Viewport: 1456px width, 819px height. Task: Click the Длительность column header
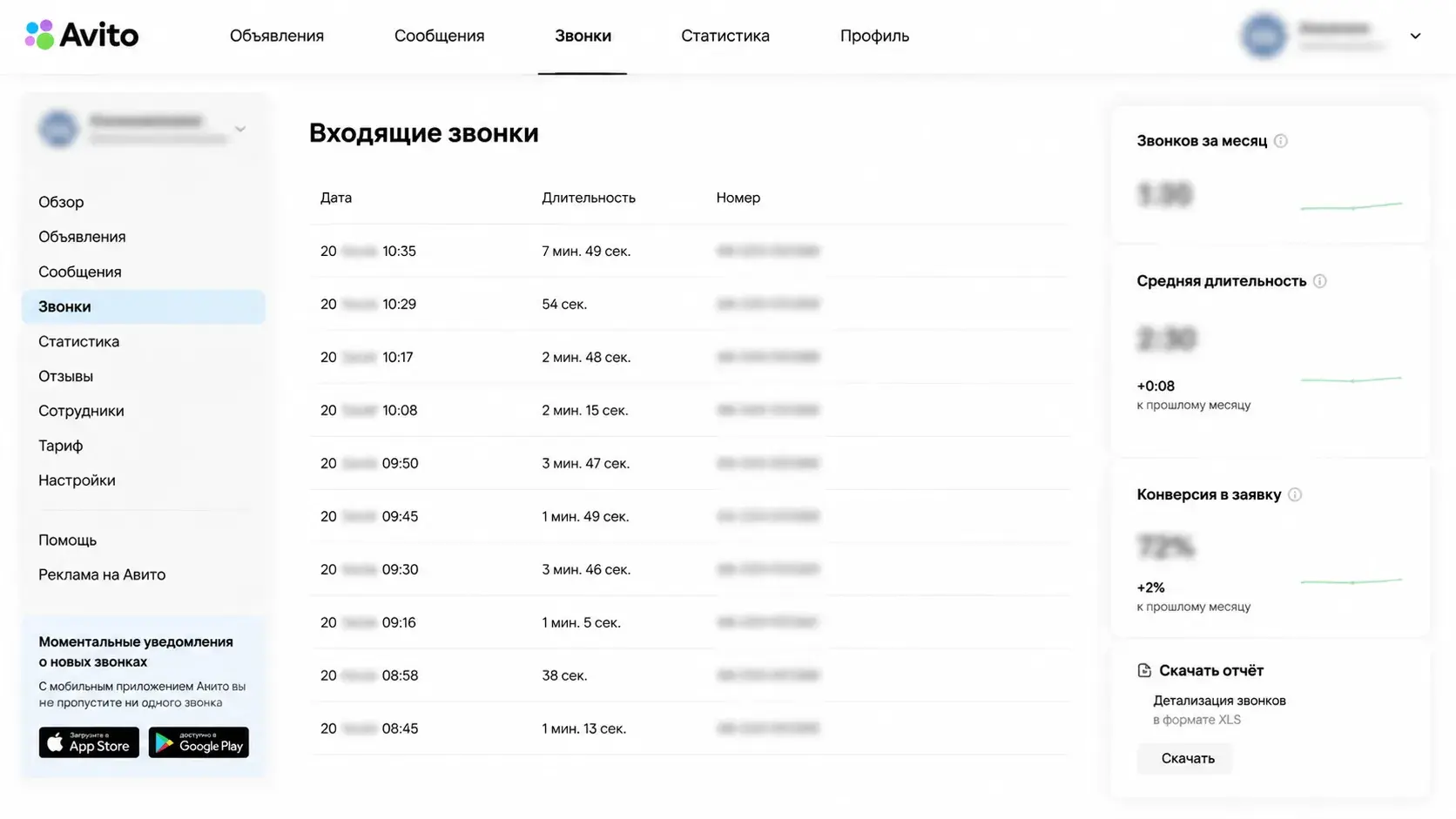(589, 198)
